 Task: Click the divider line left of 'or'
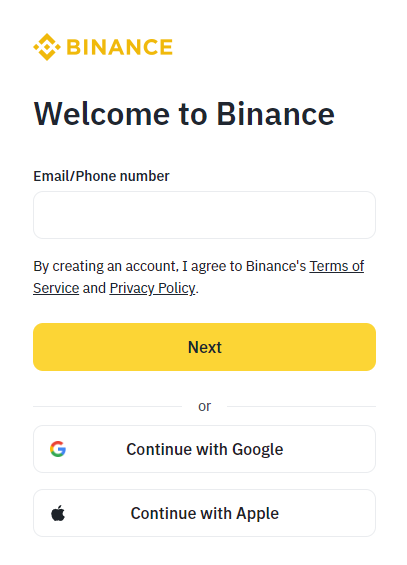[107, 406]
